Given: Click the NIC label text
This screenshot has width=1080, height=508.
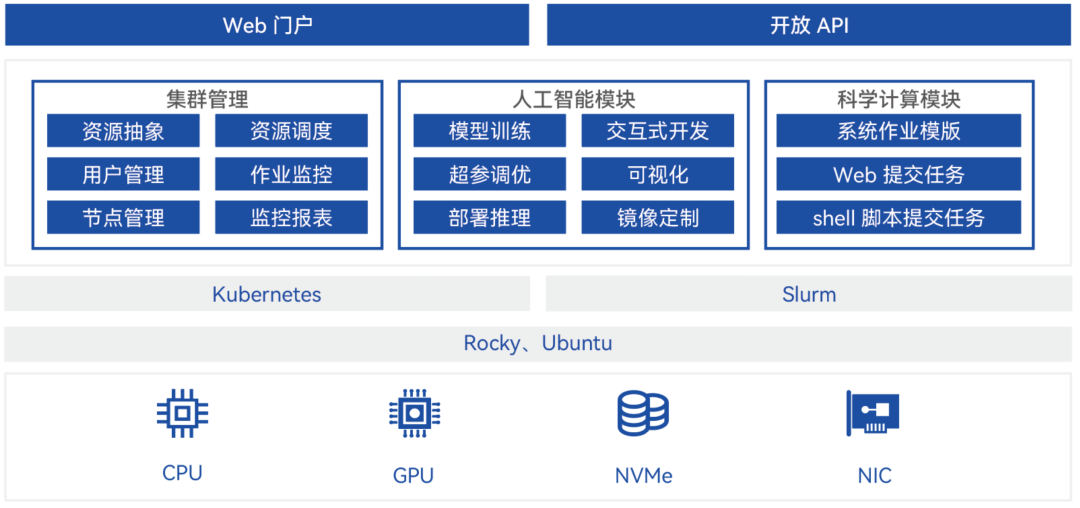Looking at the screenshot, I should pyautogui.click(x=875, y=475).
